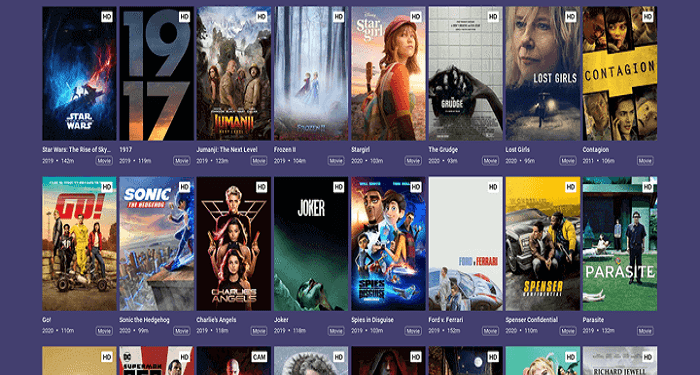
Task: Select the Stargirl movie poster
Action: [388, 73]
